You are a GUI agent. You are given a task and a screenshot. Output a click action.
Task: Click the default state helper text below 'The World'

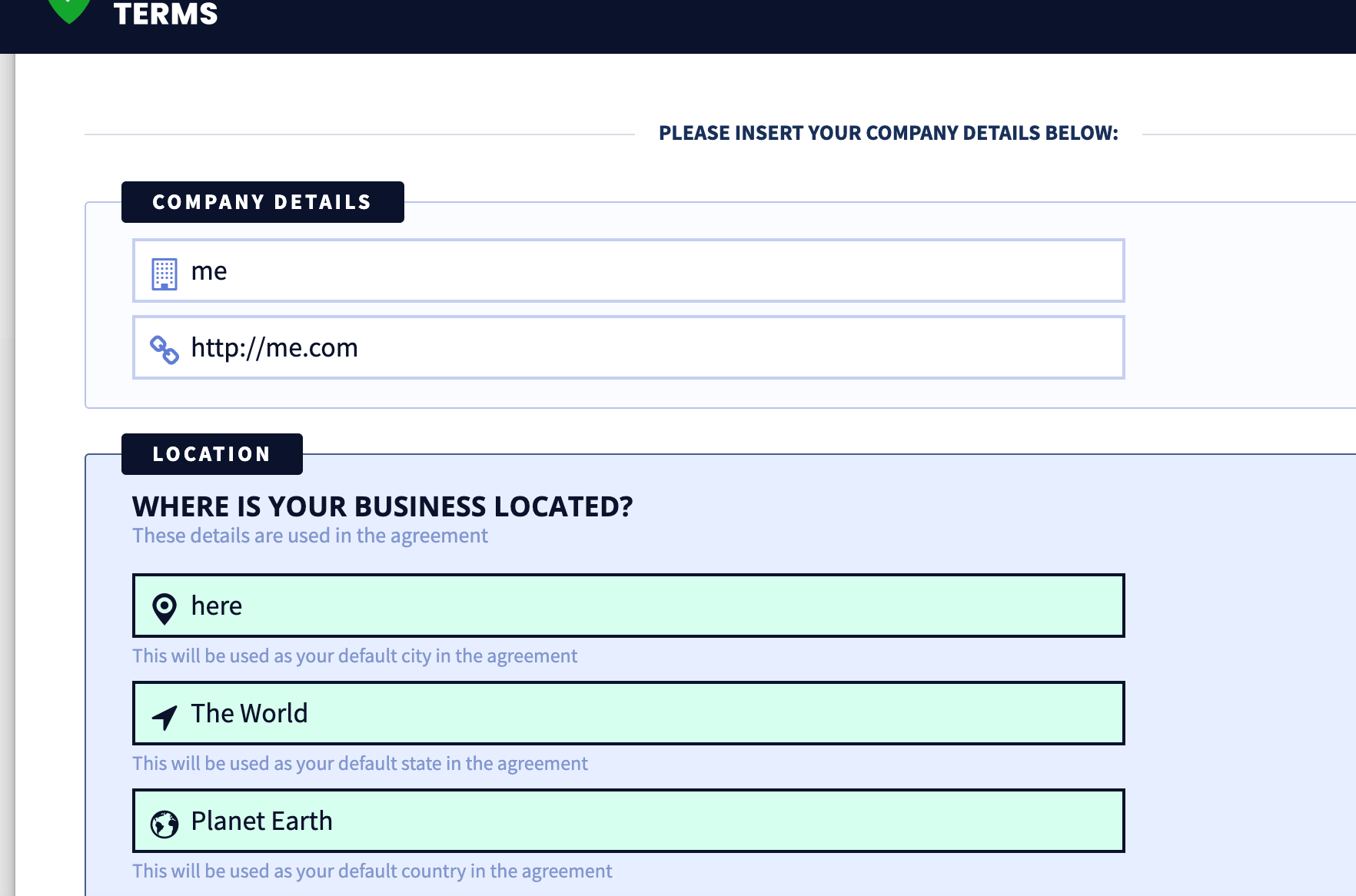[360, 763]
